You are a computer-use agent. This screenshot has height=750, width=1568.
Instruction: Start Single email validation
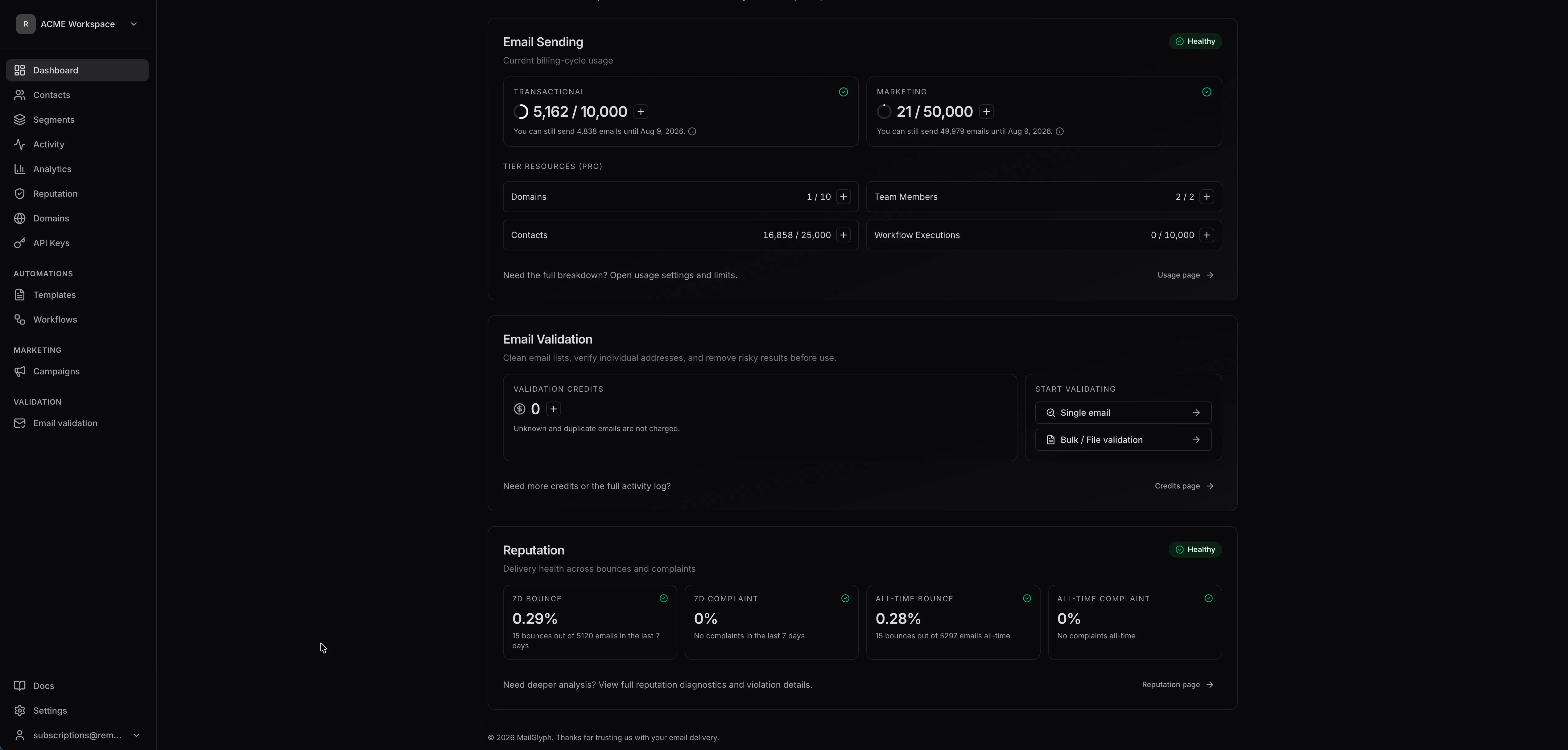click(1123, 413)
